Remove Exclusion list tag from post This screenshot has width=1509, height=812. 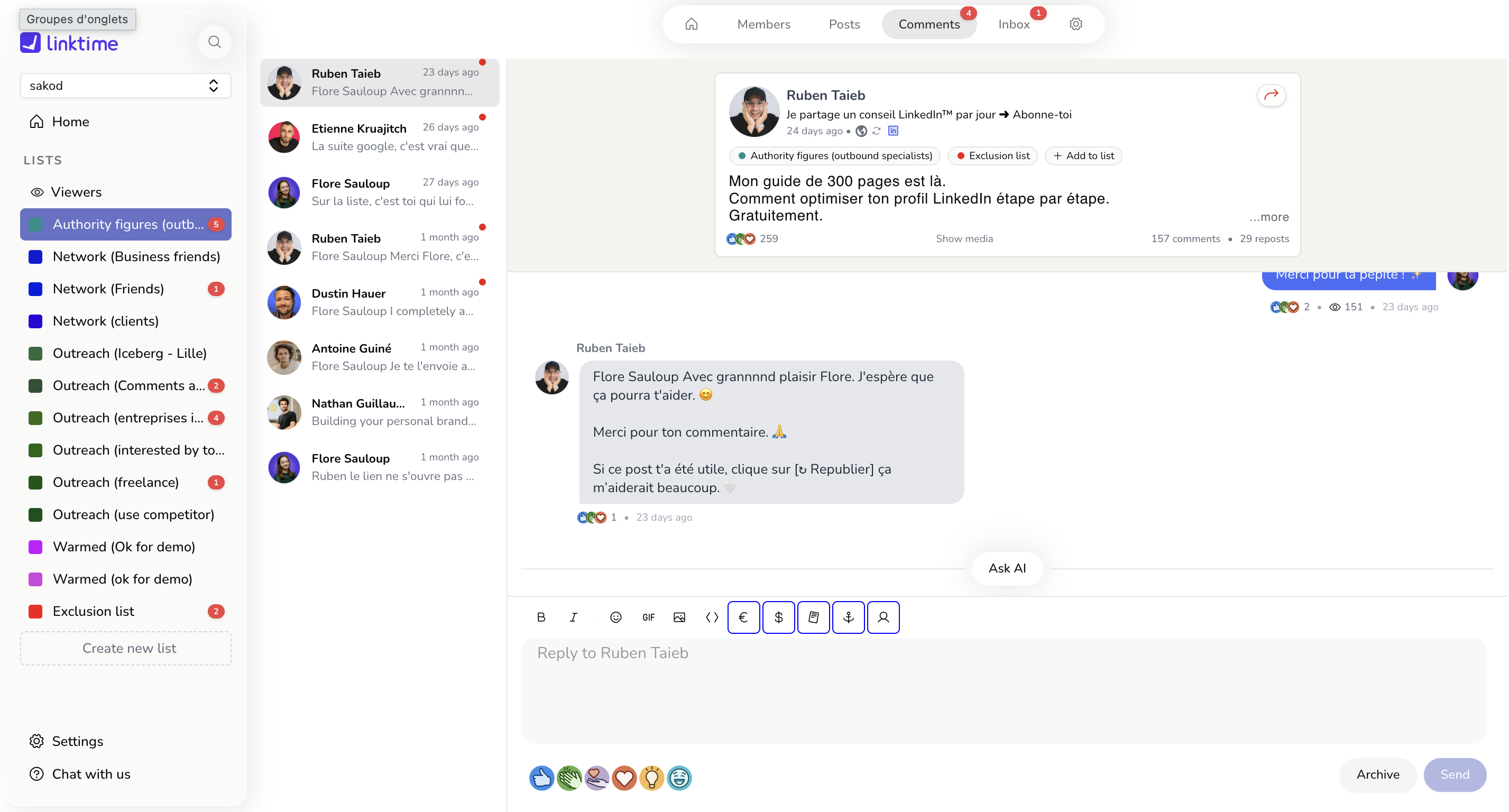pyautogui.click(x=992, y=156)
